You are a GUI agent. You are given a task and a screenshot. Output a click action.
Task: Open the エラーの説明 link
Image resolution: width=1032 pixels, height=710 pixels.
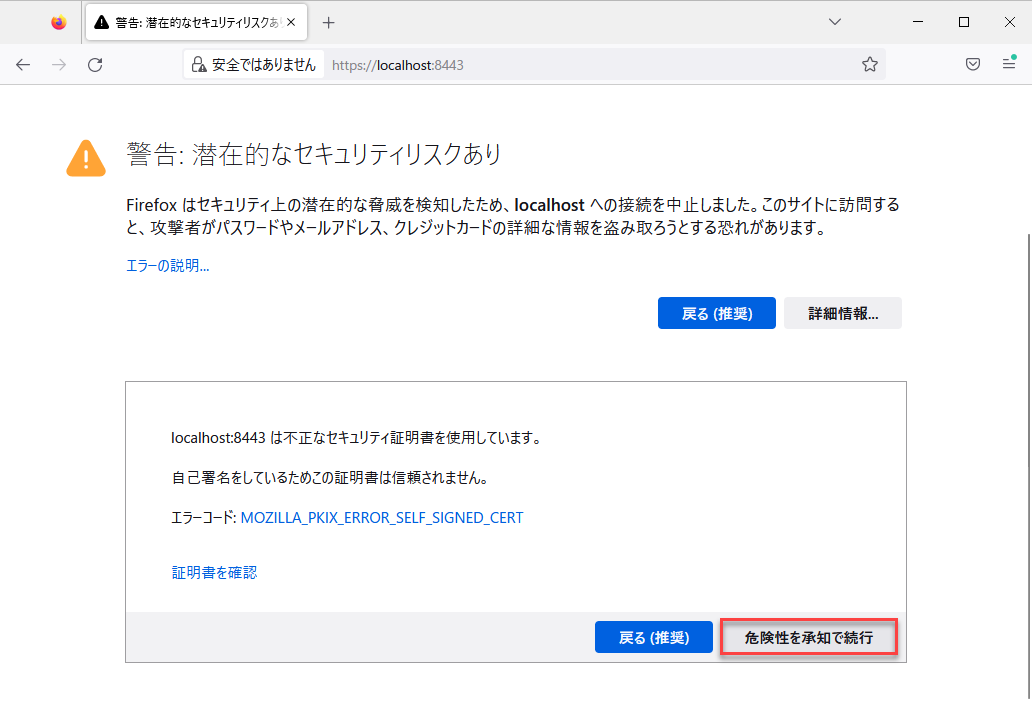coord(166,265)
